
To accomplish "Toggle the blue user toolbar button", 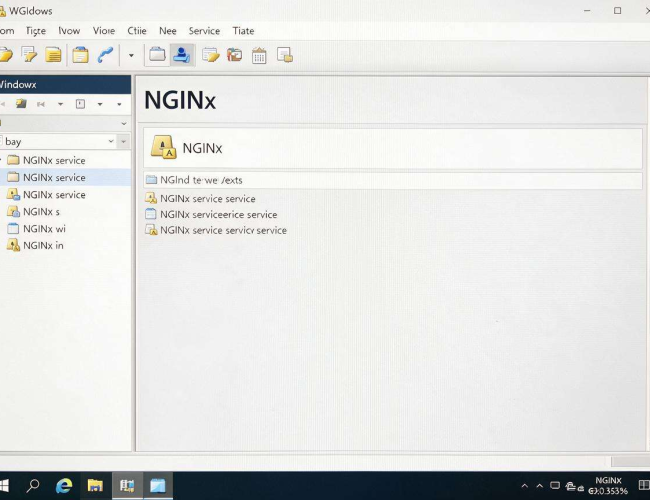I will coord(182,55).
